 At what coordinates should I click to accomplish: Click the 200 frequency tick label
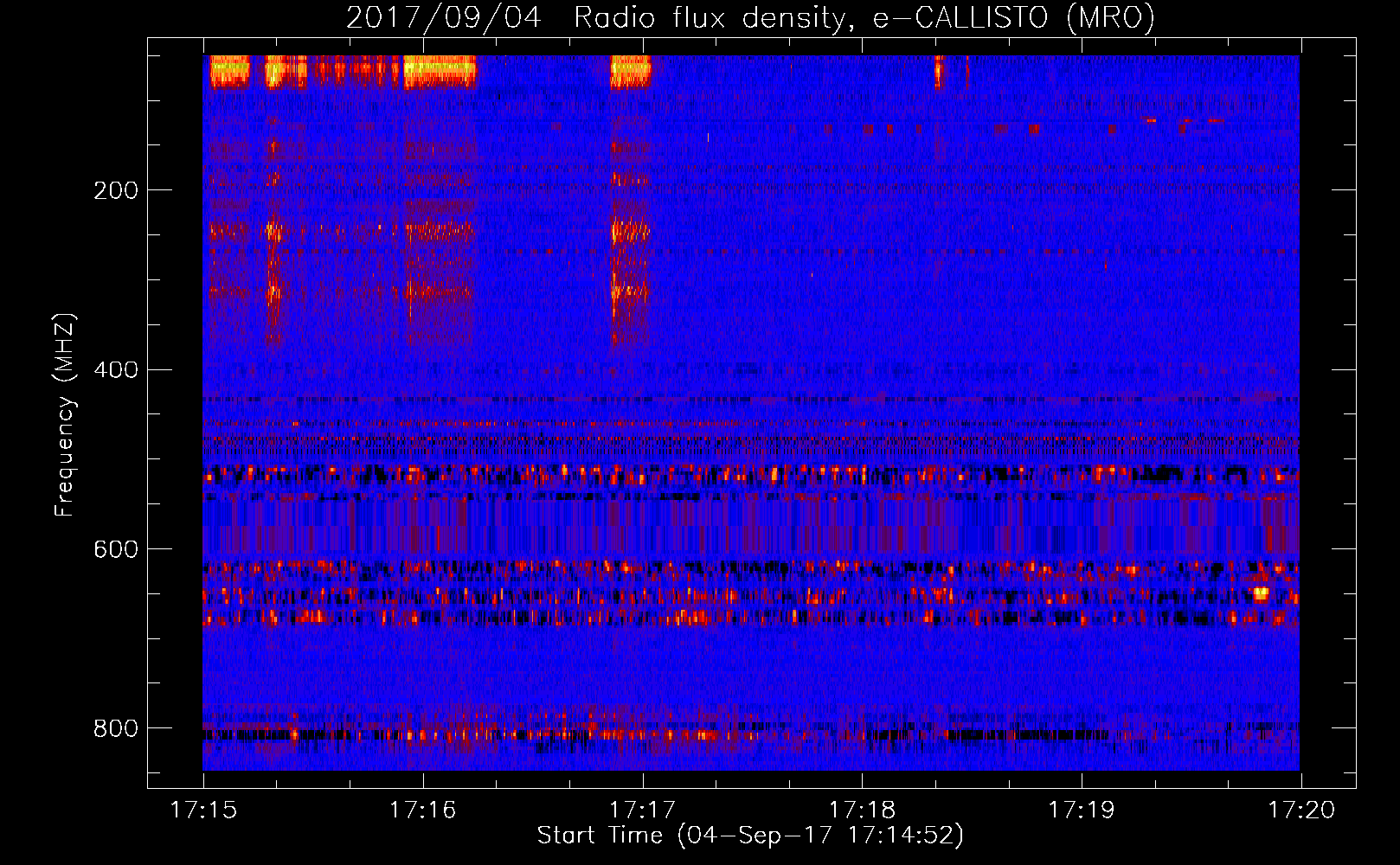(x=116, y=190)
